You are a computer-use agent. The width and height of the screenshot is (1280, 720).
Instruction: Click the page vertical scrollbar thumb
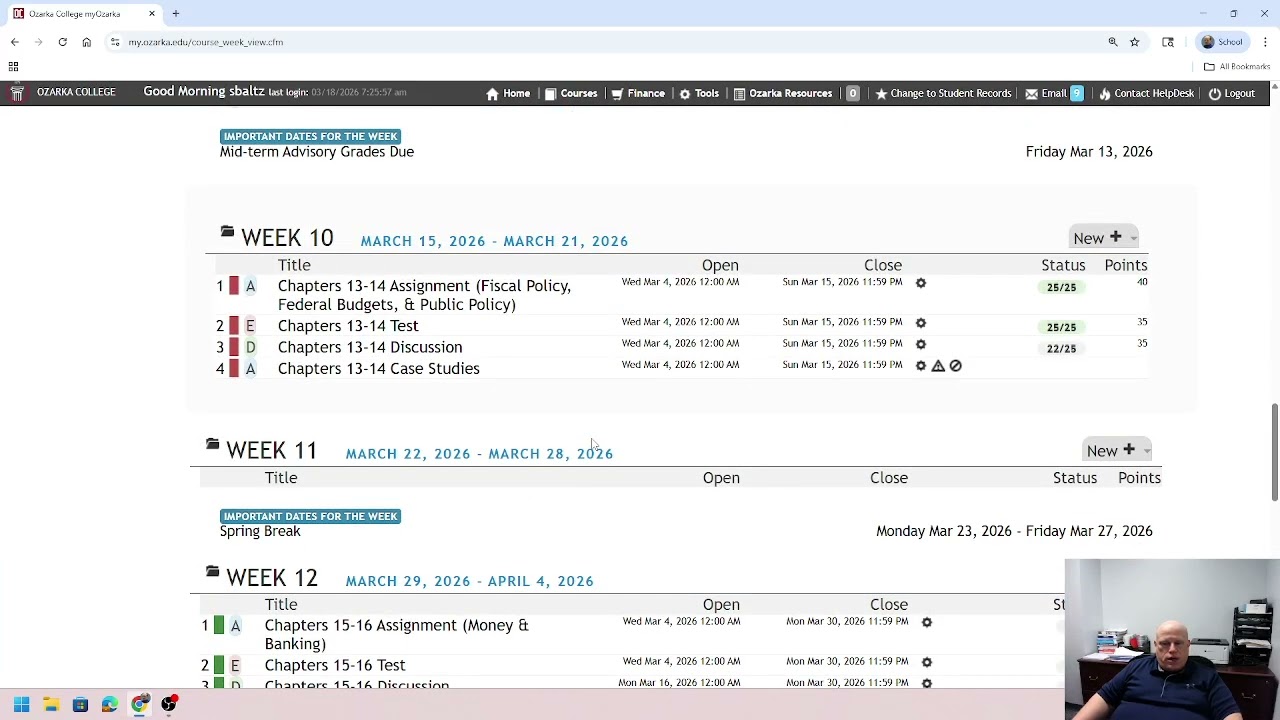1274,452
